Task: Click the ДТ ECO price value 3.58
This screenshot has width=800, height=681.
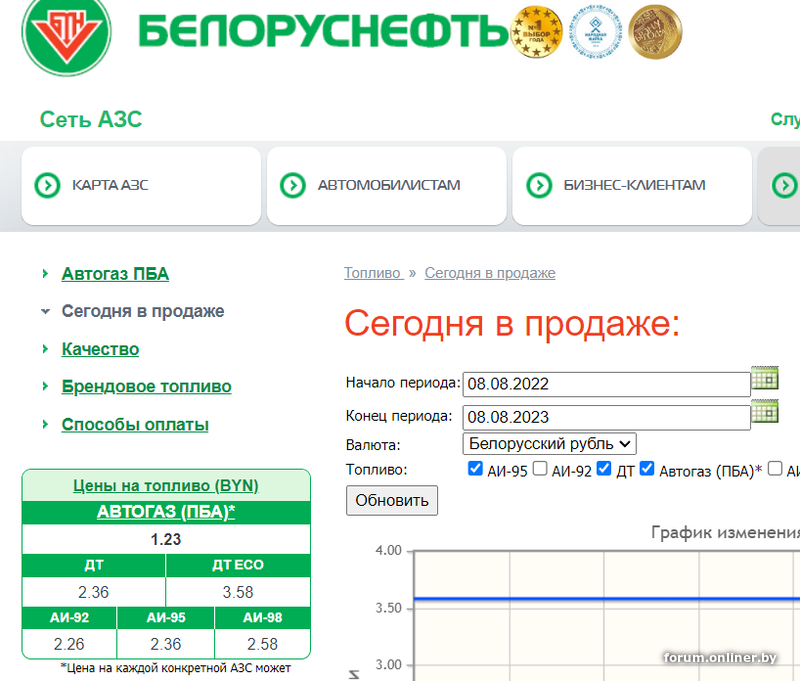Action: point(238,592)
